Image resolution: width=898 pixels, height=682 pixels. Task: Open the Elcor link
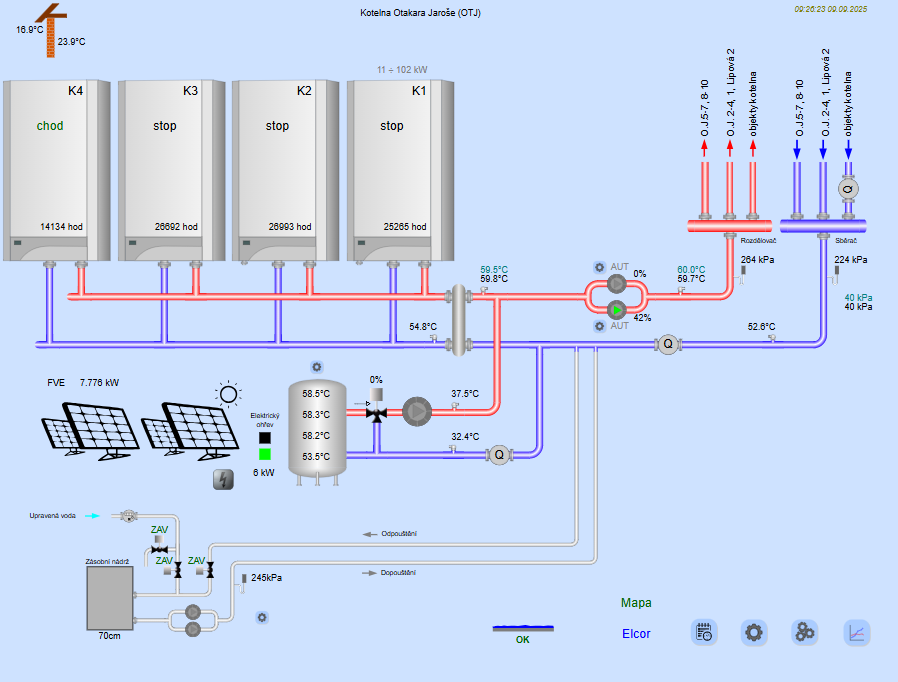coord(636,634)
